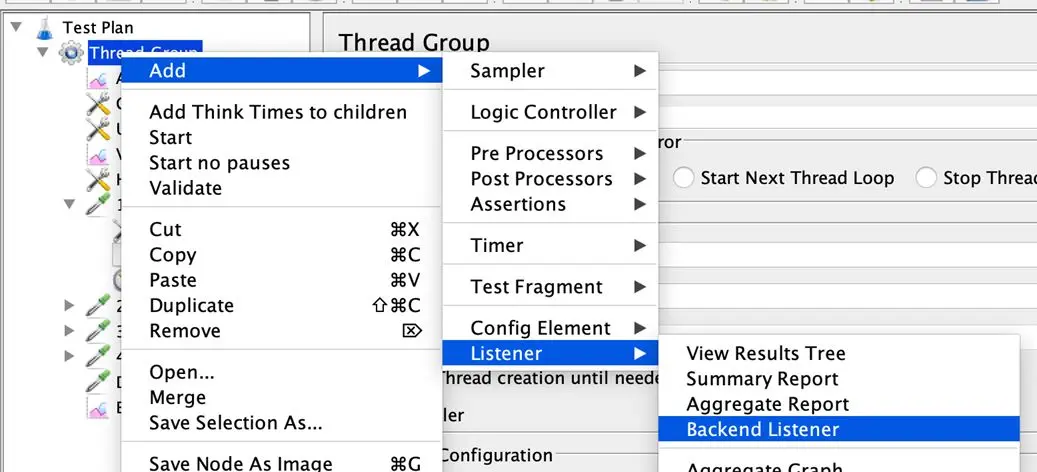
Task: Duplicate the selected Thread Group
Action: coord(191,305)
